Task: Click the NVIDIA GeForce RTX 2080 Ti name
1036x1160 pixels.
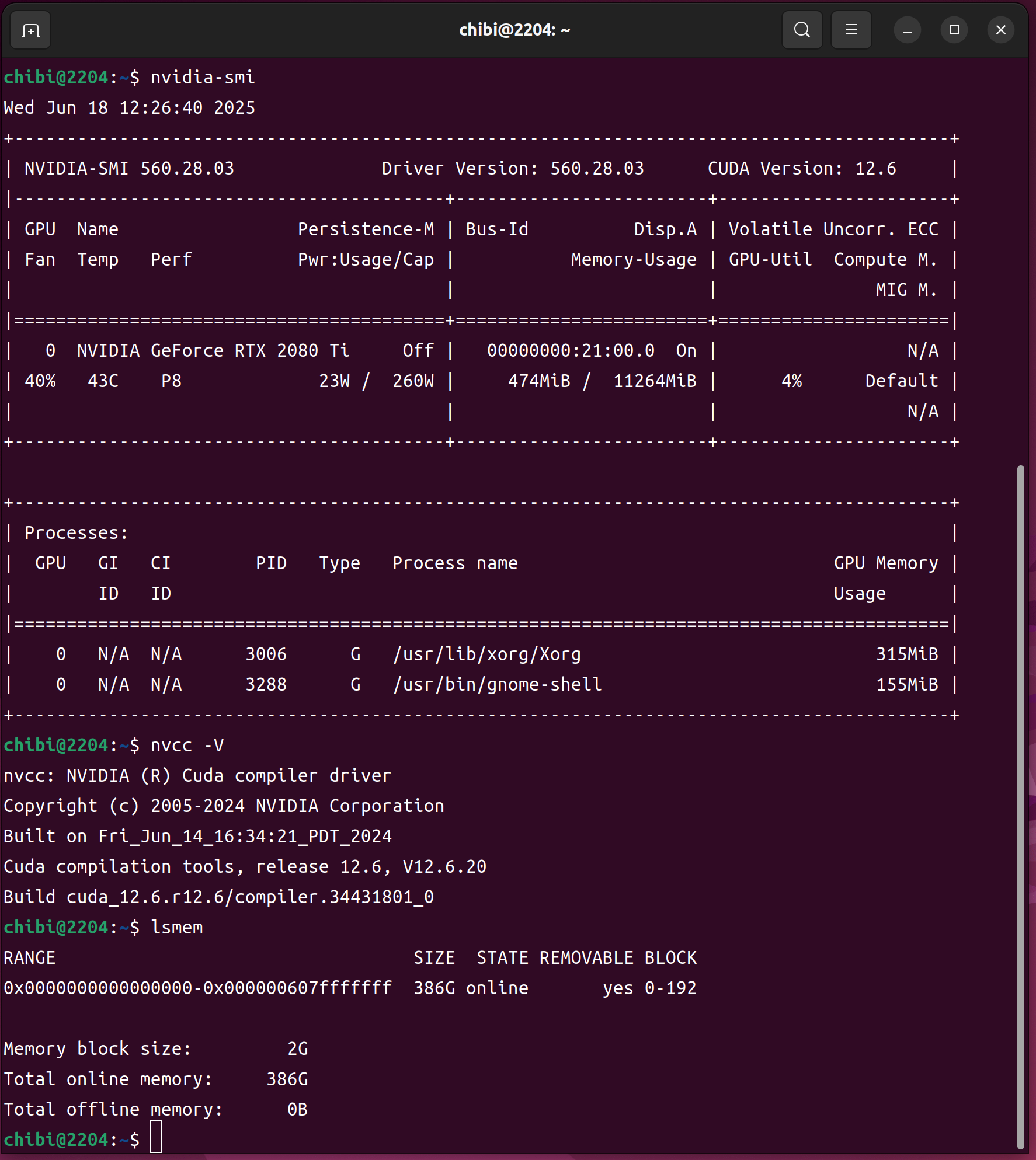Action: coord(213,351)
